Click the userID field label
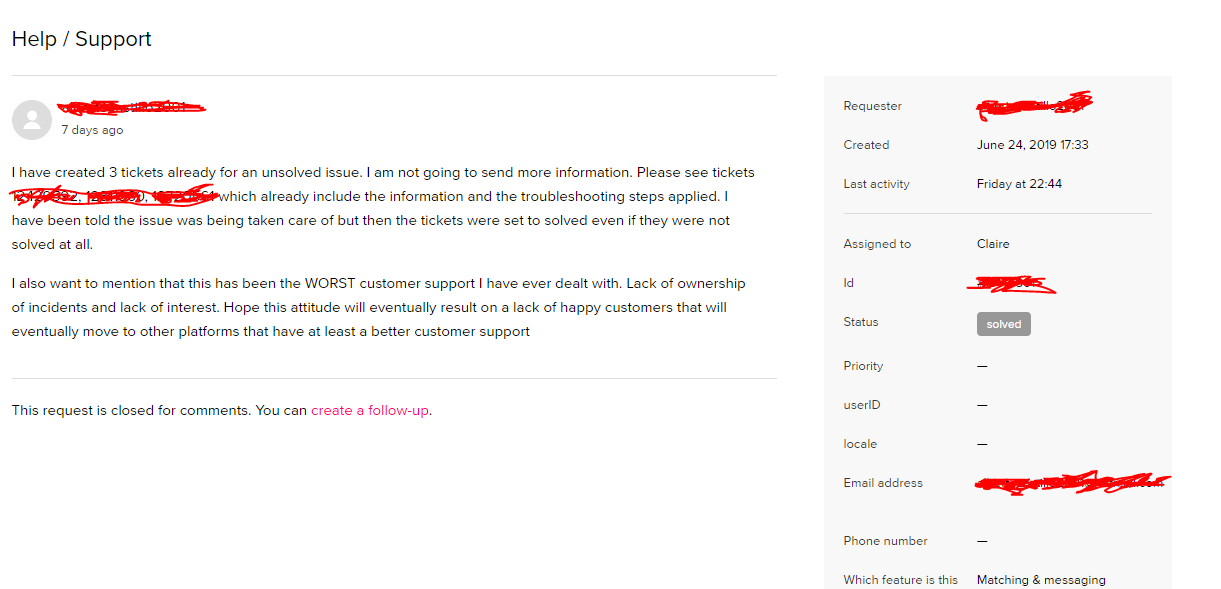This screenshot has width=1221, height=589. pos(862,405)
